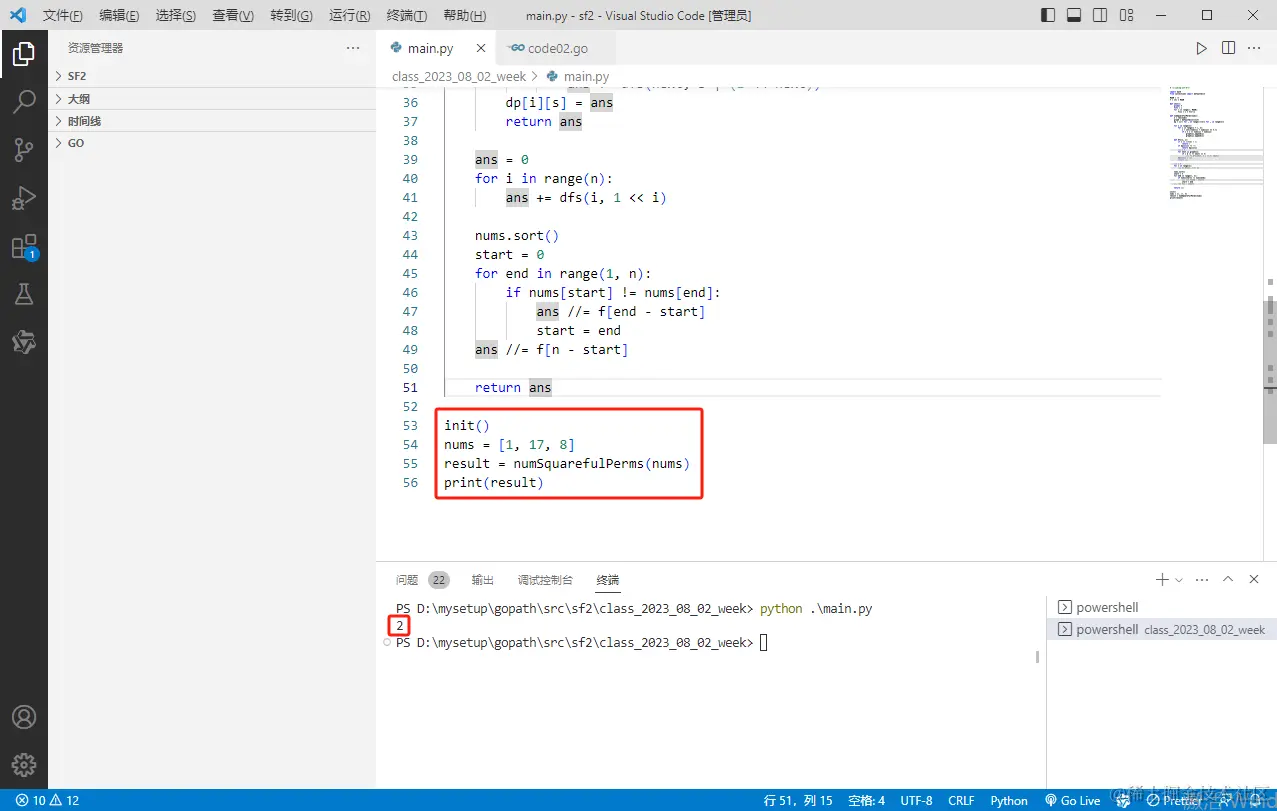Click the Go Live status bar item

click(x=1072, y=800)
